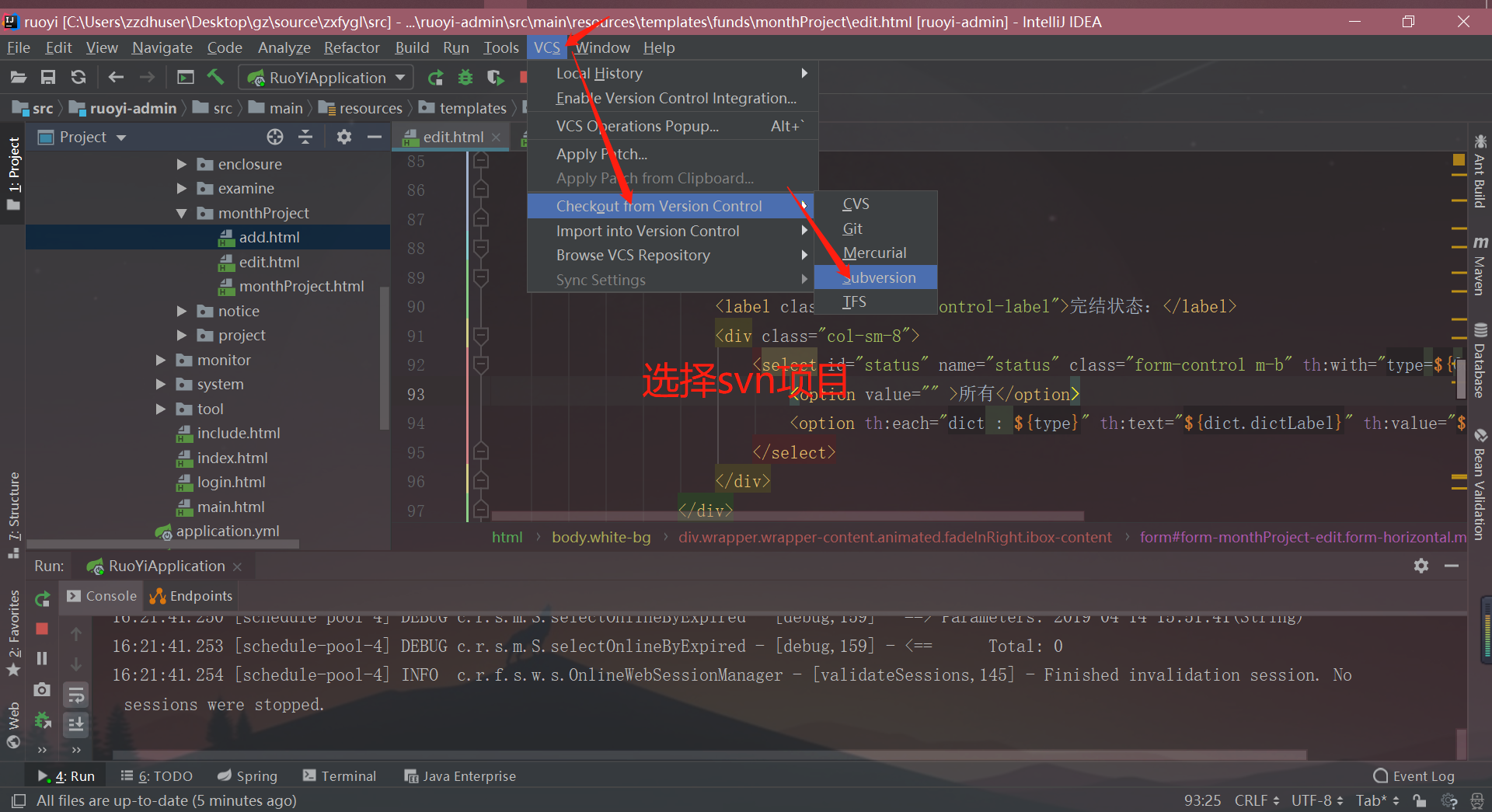Toggle soft-wrap in the console output
The image size is (1492, 812).
tap(75, 695)
